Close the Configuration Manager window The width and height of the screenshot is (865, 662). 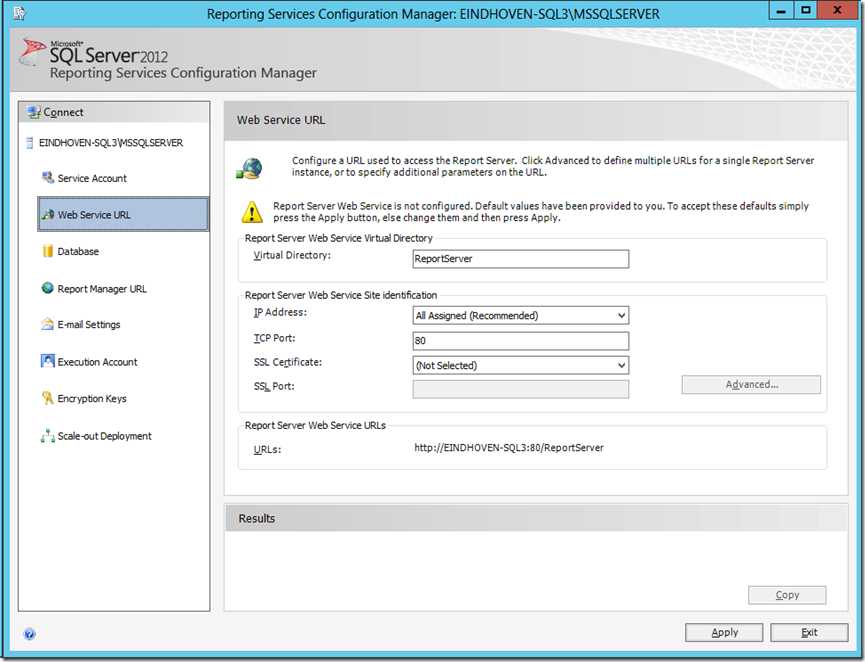(838, 10)
